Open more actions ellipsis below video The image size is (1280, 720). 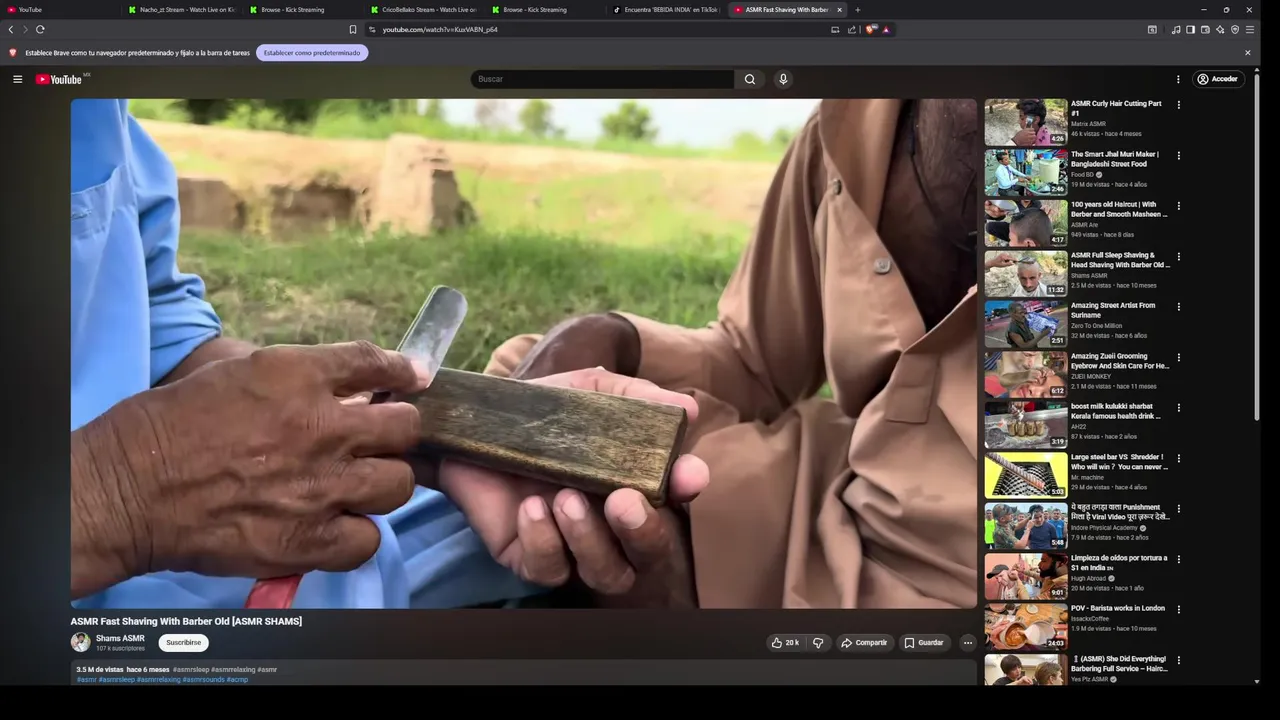click(967, 643)
